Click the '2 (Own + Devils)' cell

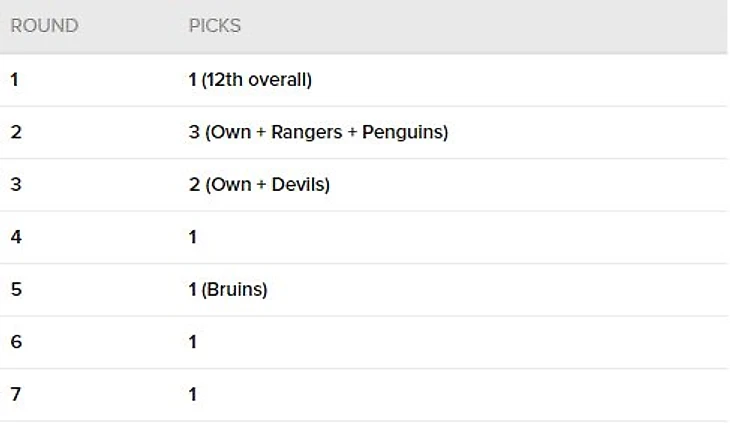click(259, 185)
